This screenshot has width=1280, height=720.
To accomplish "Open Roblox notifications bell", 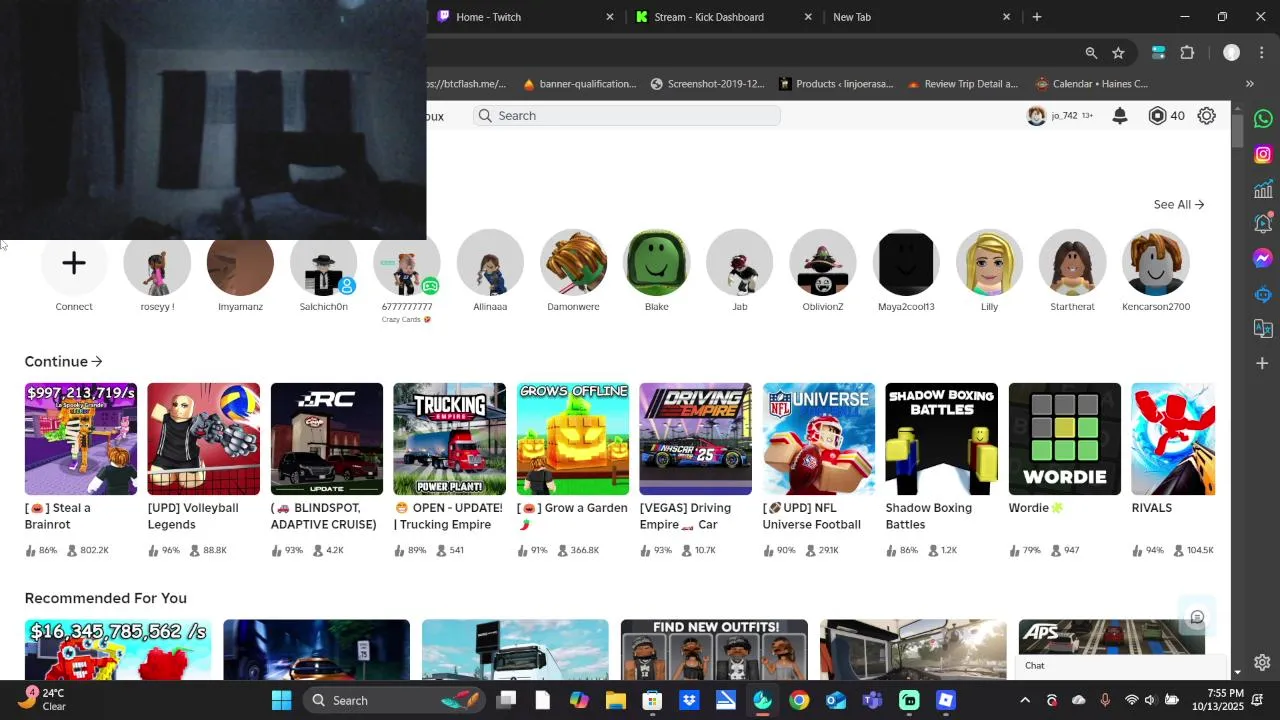I will pos(1120,116).
